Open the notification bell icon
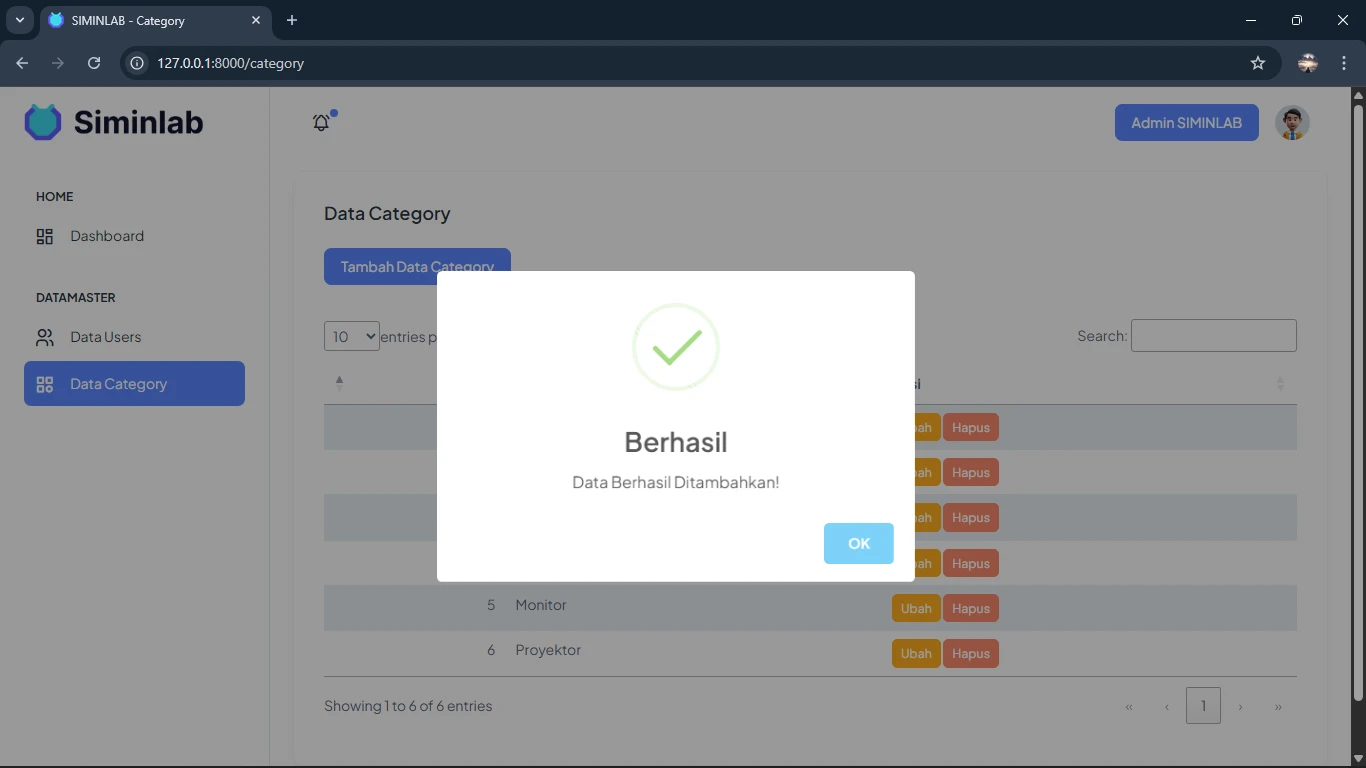 click(x=321, y=122)
